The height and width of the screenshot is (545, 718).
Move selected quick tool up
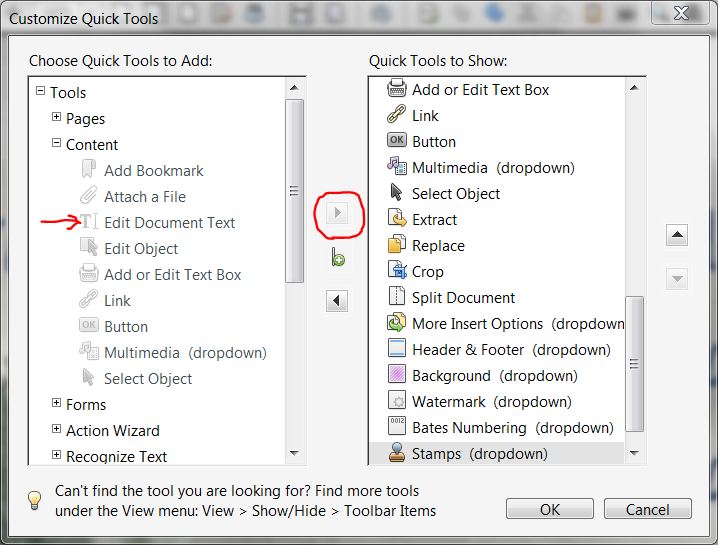pyautogui.click(x=677, y=235)
